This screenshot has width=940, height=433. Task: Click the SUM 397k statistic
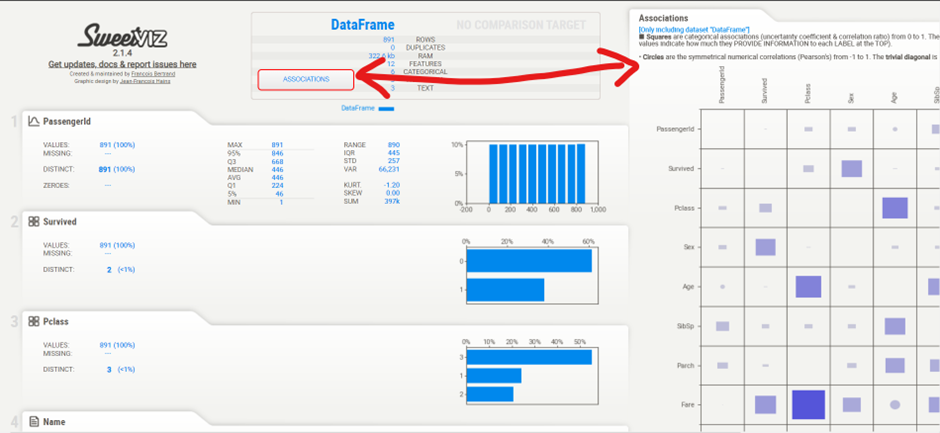[x=372, y=202]
